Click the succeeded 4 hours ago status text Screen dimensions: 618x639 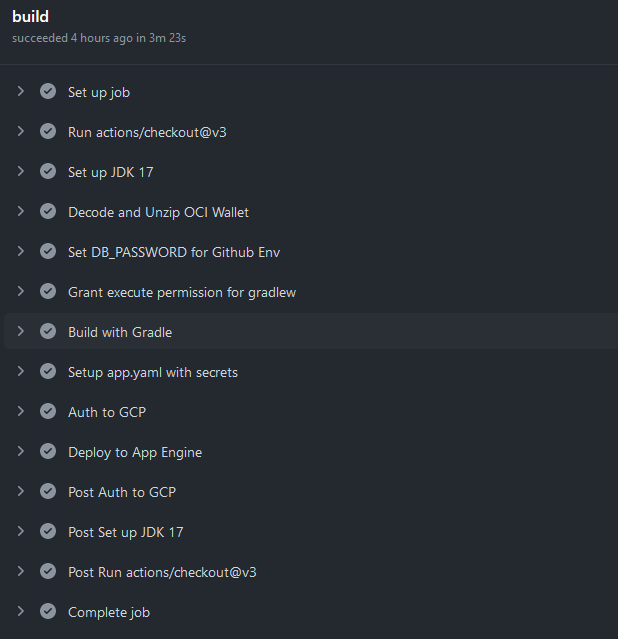click(x=99, y=38)
